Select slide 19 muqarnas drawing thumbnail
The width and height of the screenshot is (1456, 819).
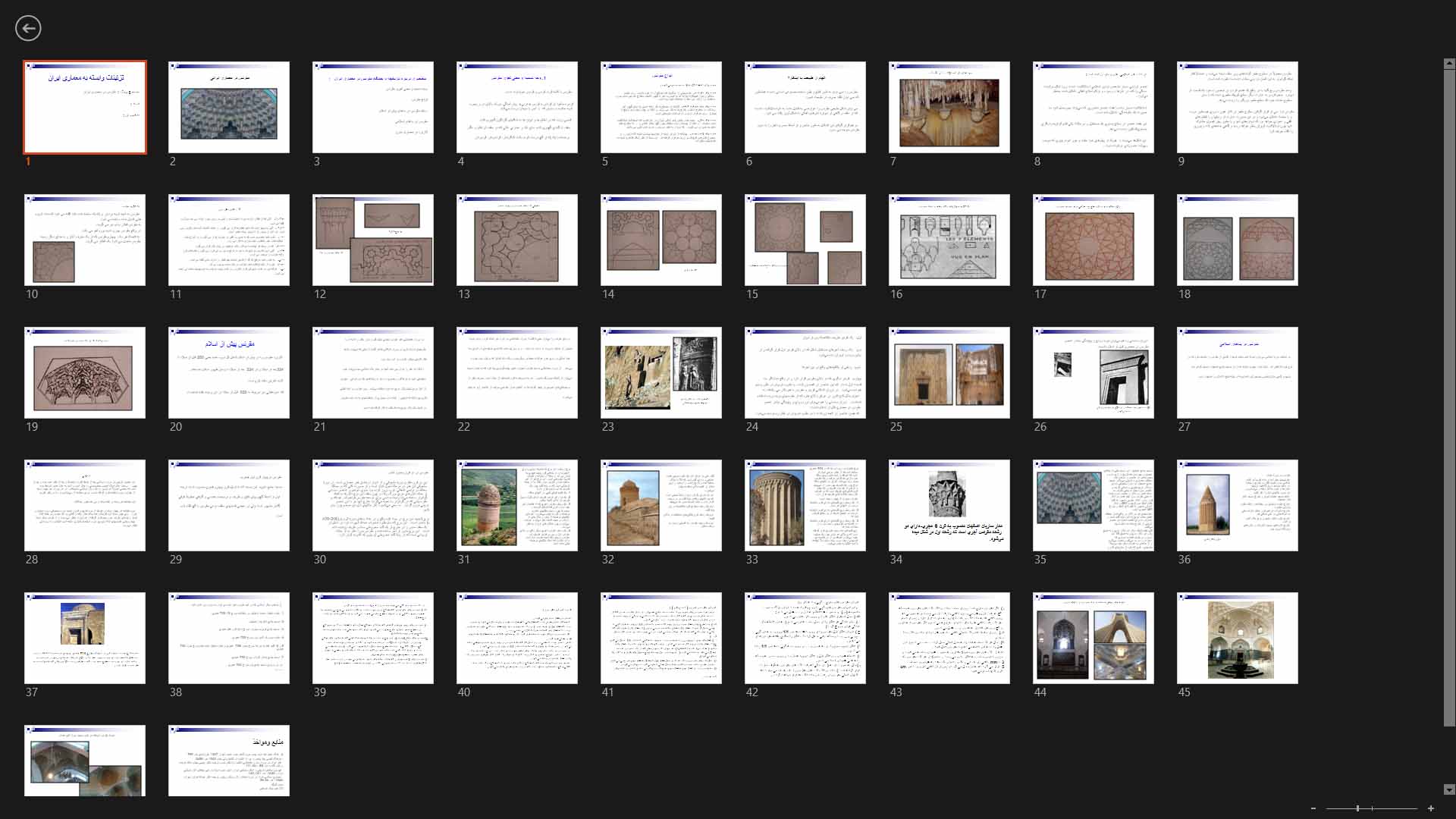coord(85,373)
